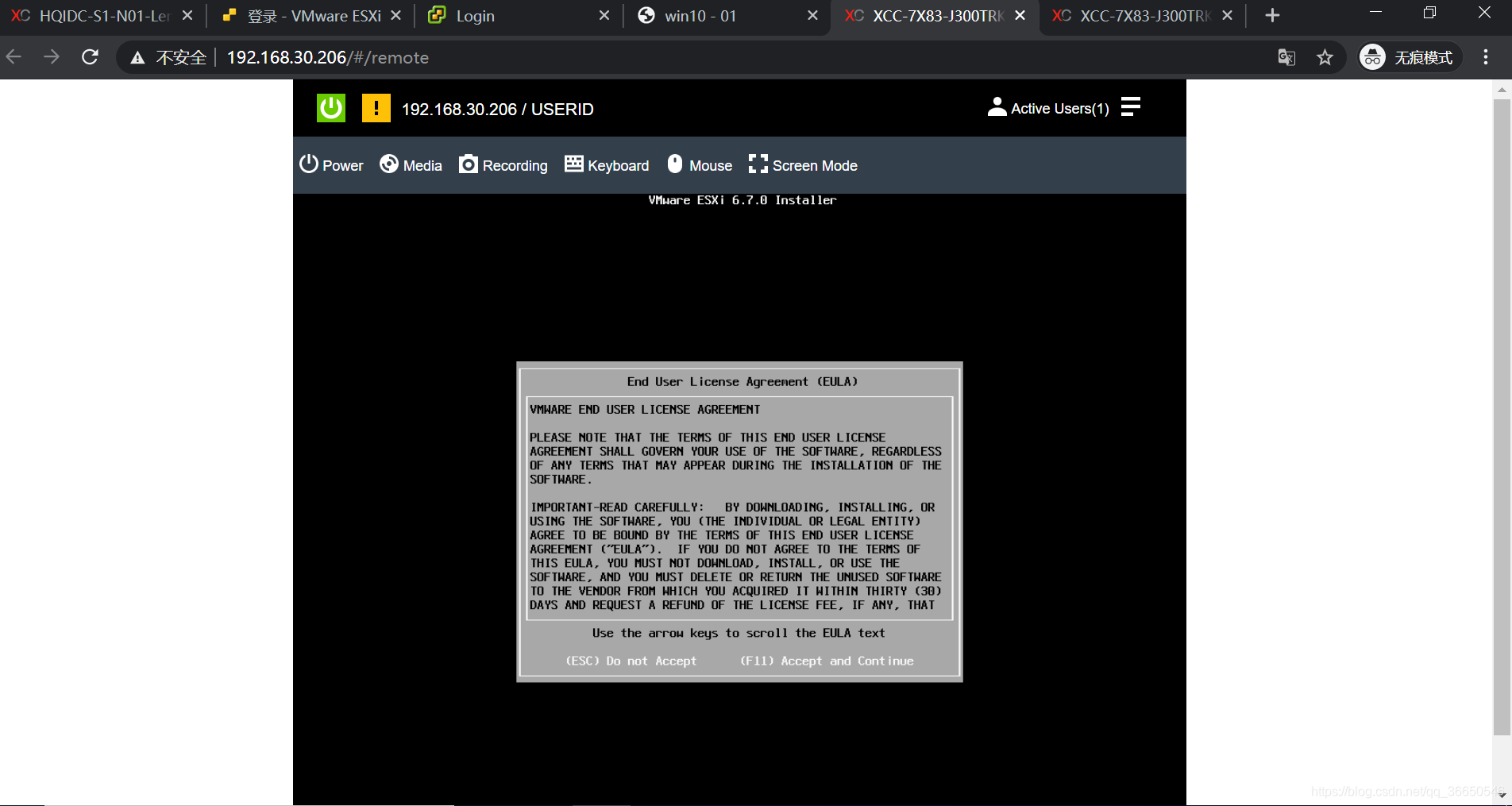Click 'VMware ESXi 6.7.0 Installer' title
This screenshot has height=806, width=1512.
742,200
